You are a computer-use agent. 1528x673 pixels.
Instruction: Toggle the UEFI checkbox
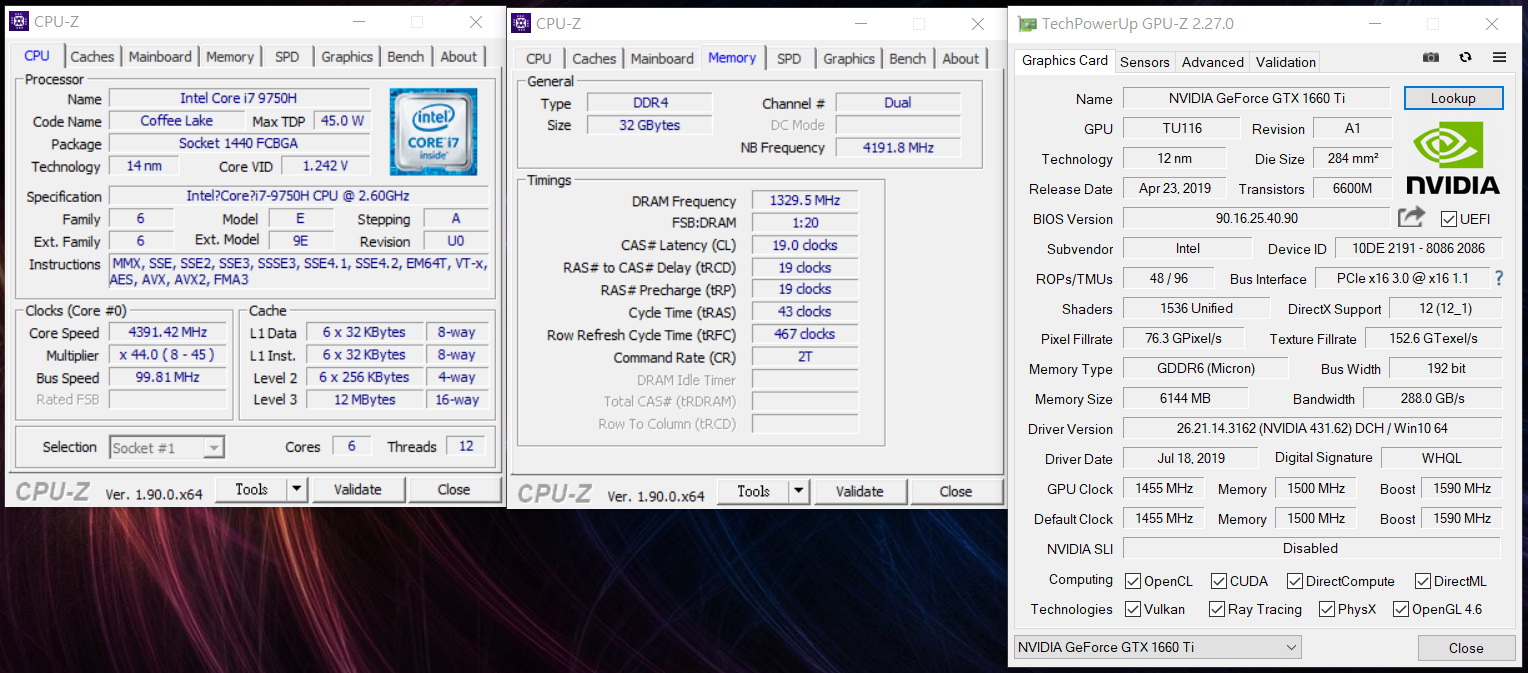pyautogui.click(x=1448, y=218)
